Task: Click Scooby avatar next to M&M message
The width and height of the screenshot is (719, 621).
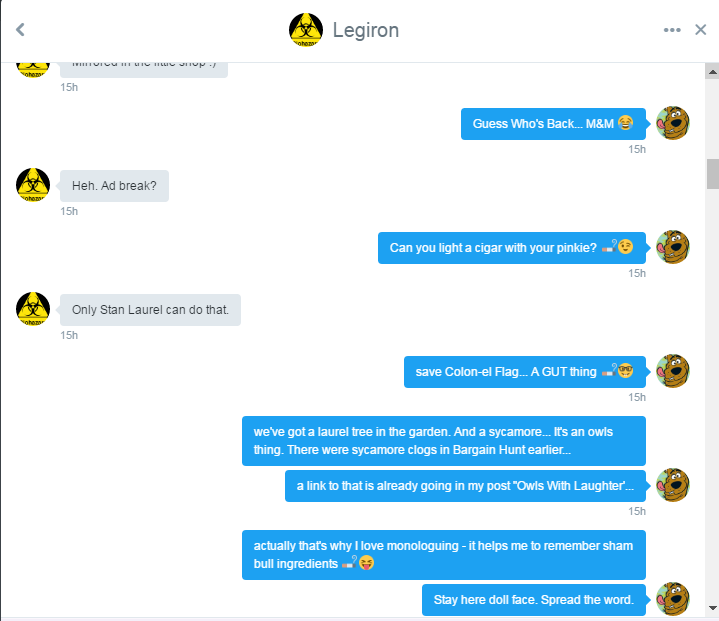Action: [673, 123]
